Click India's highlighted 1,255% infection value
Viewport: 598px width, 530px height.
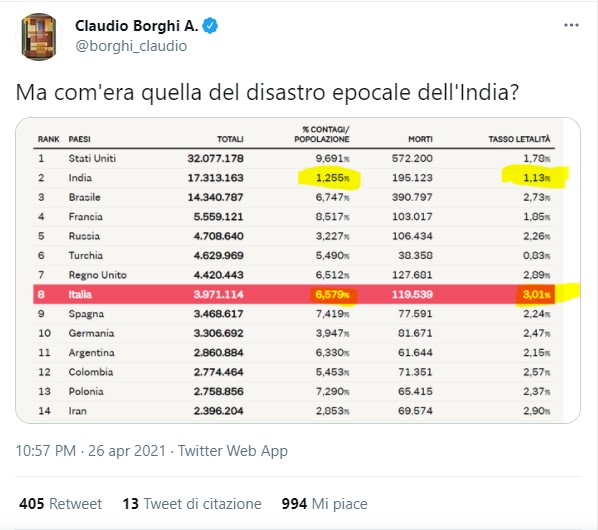tap(332, 178)
